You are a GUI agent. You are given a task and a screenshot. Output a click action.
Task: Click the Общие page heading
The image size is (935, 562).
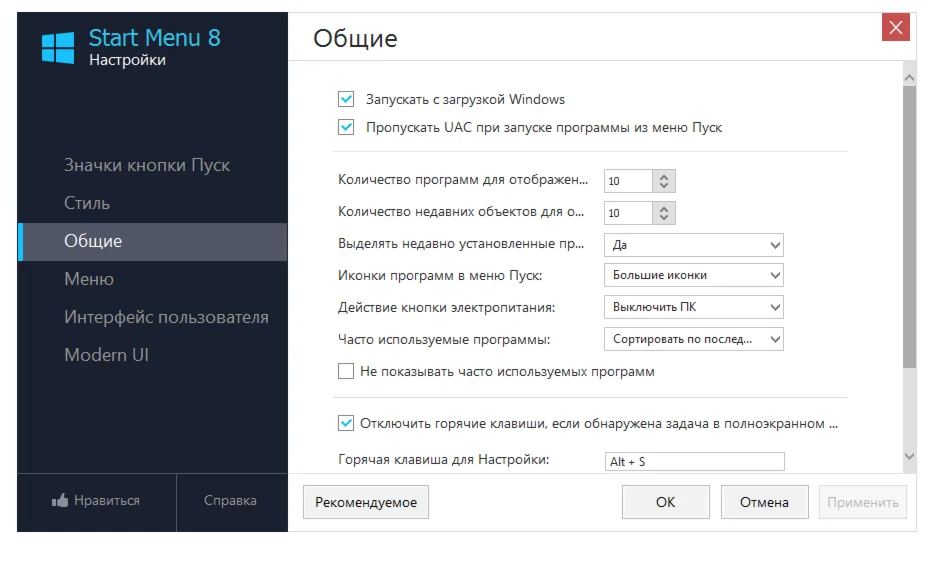click(355, 39)
